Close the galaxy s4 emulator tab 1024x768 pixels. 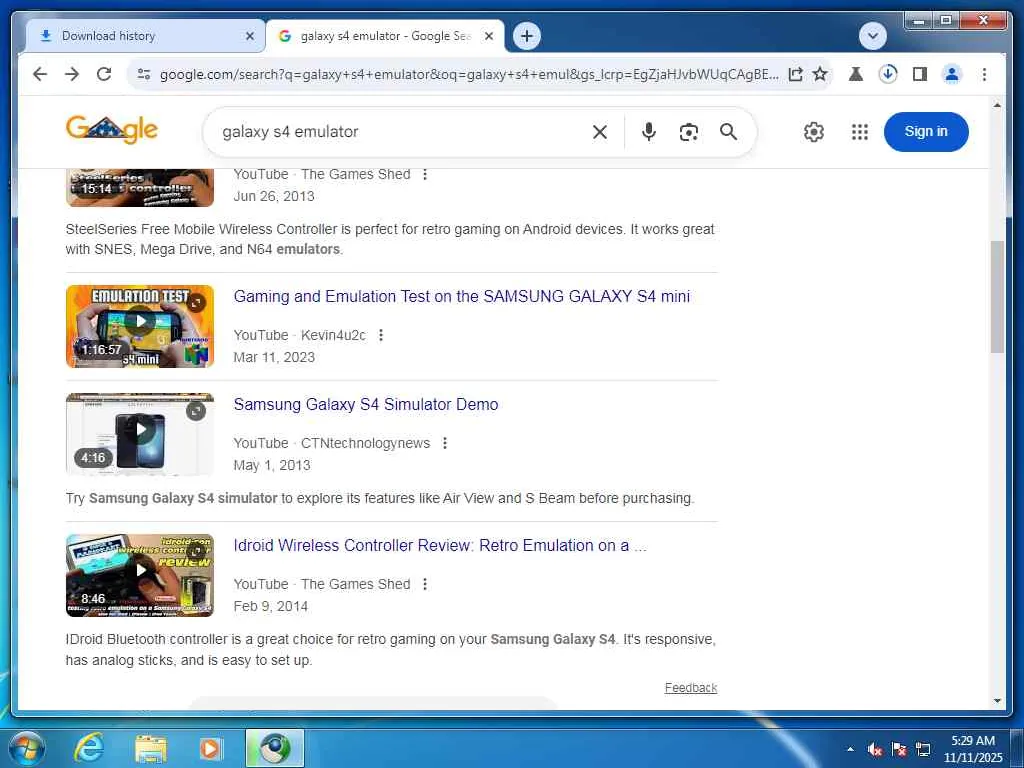click(488, 37)
